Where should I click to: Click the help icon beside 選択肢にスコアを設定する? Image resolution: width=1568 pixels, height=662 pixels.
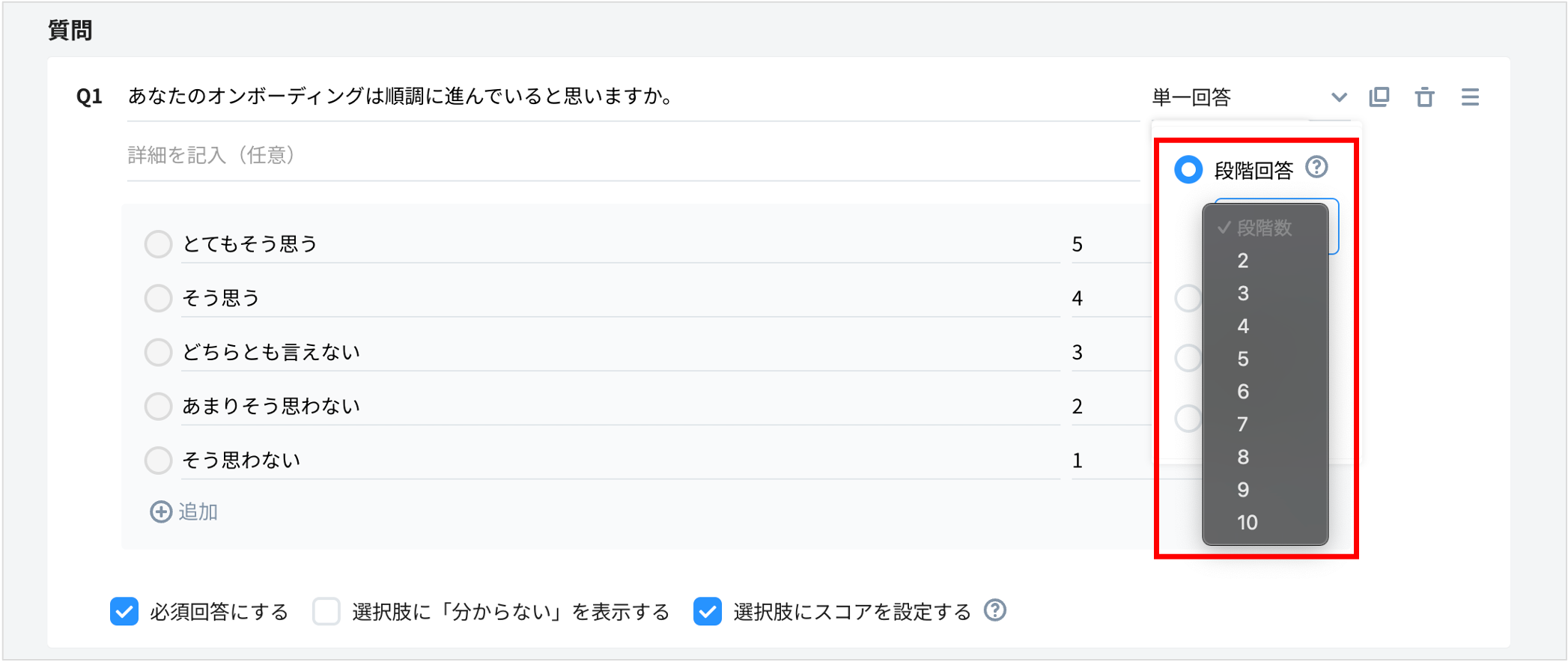tap(995, 612)
